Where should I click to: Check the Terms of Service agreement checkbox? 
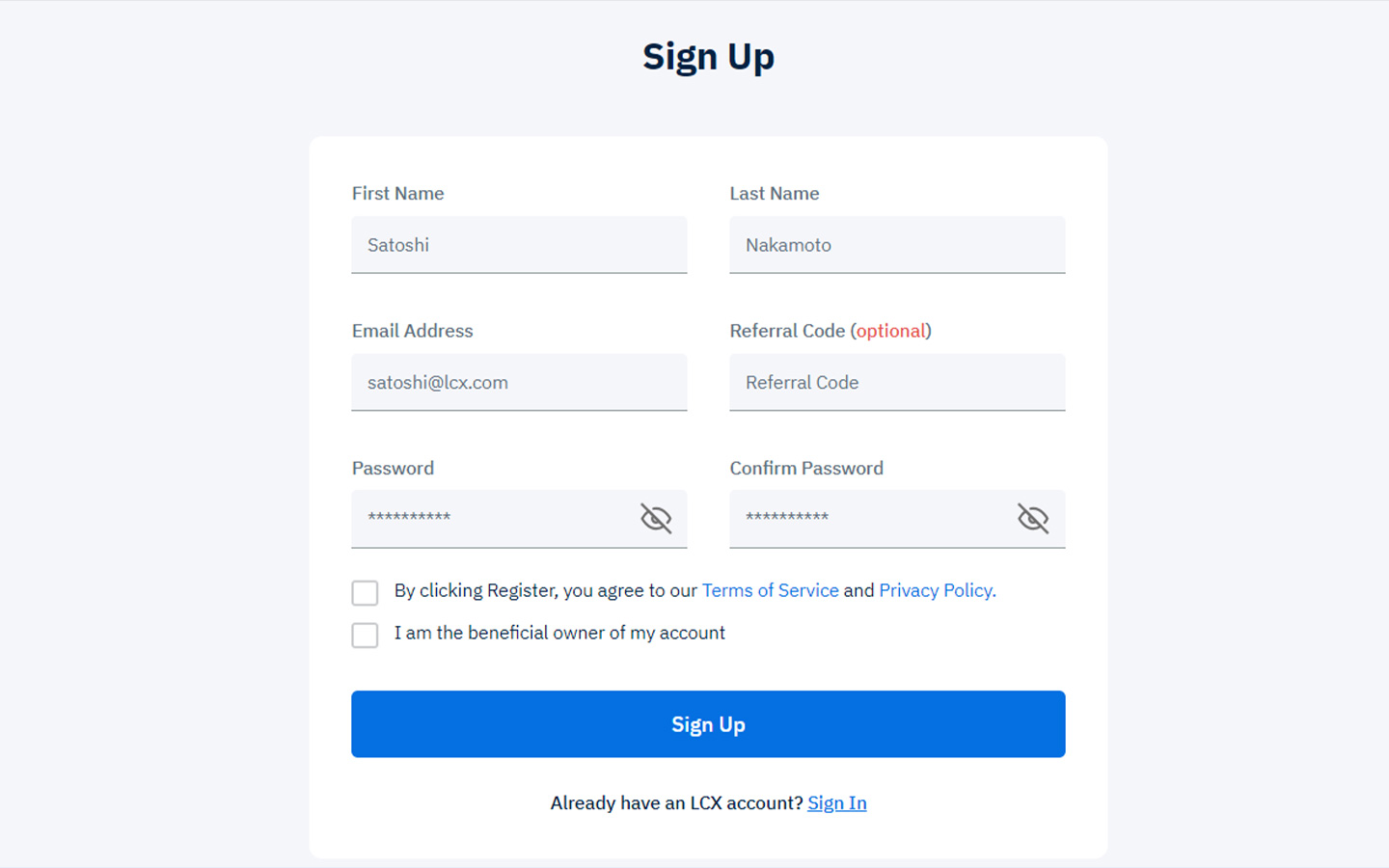365,592
